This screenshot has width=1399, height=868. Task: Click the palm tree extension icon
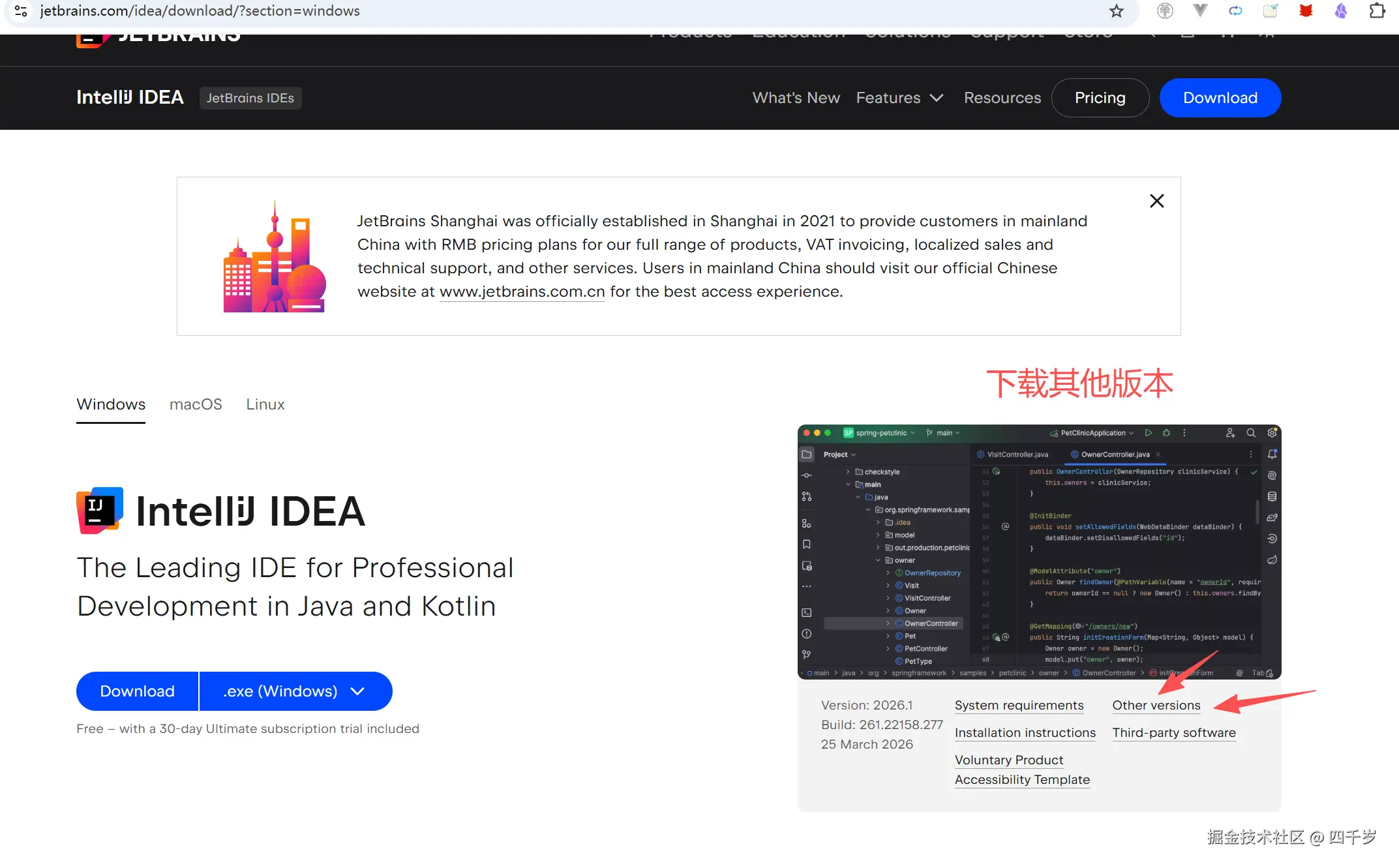tap(1165, 11)
